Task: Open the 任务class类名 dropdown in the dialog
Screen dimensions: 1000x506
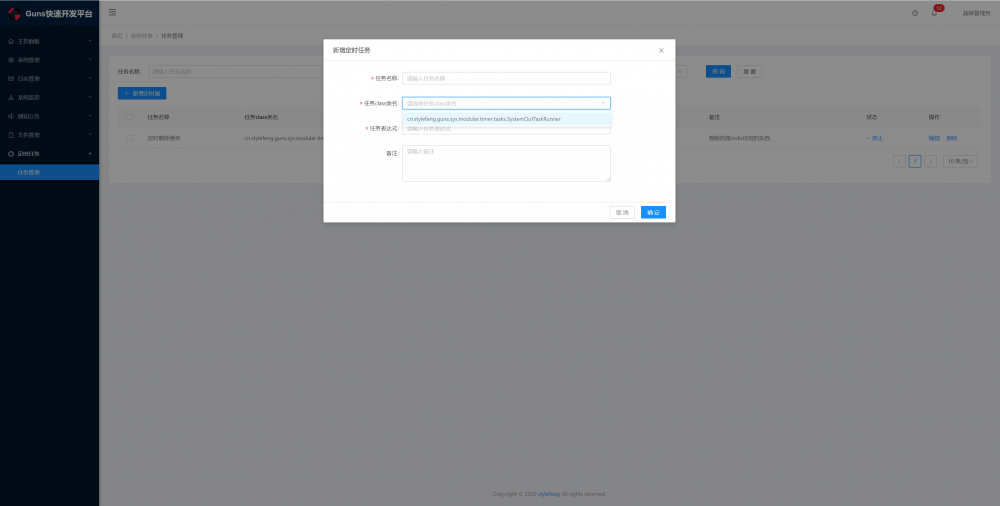Action: [506, 103]
